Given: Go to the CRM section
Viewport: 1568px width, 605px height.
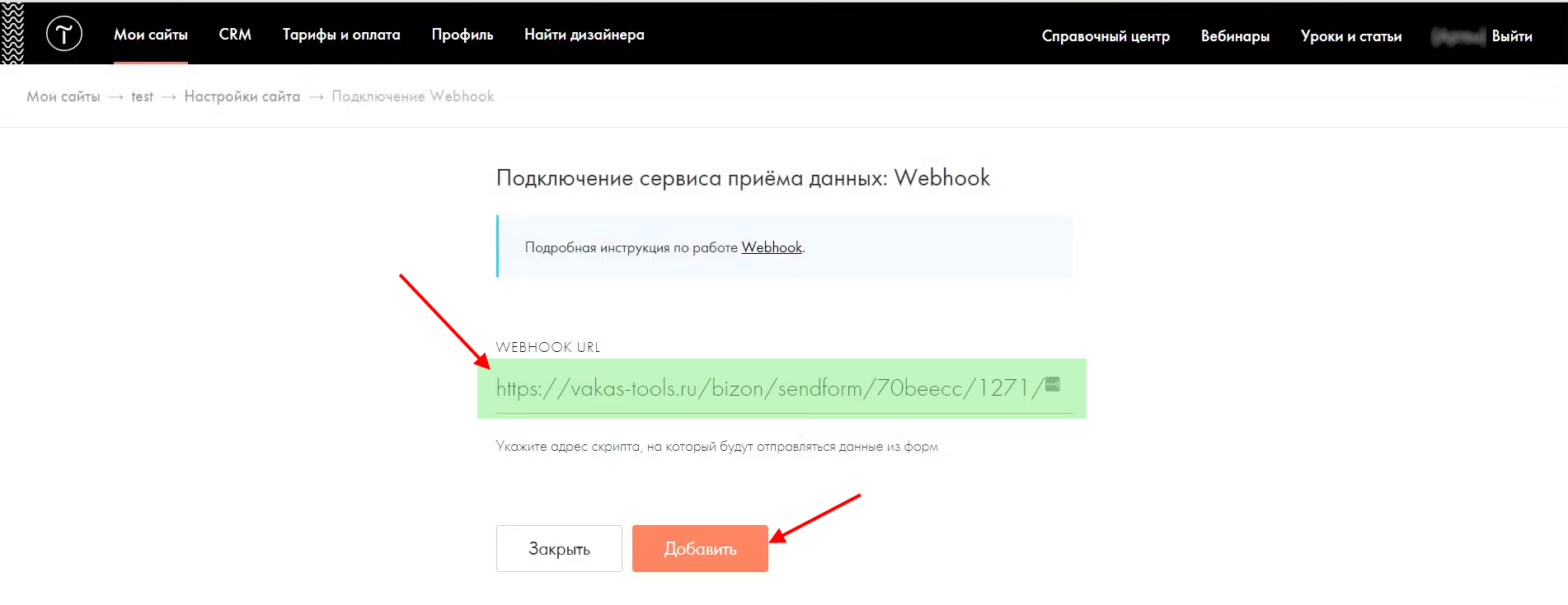Looking at the screenshot, I should point(235,35).
